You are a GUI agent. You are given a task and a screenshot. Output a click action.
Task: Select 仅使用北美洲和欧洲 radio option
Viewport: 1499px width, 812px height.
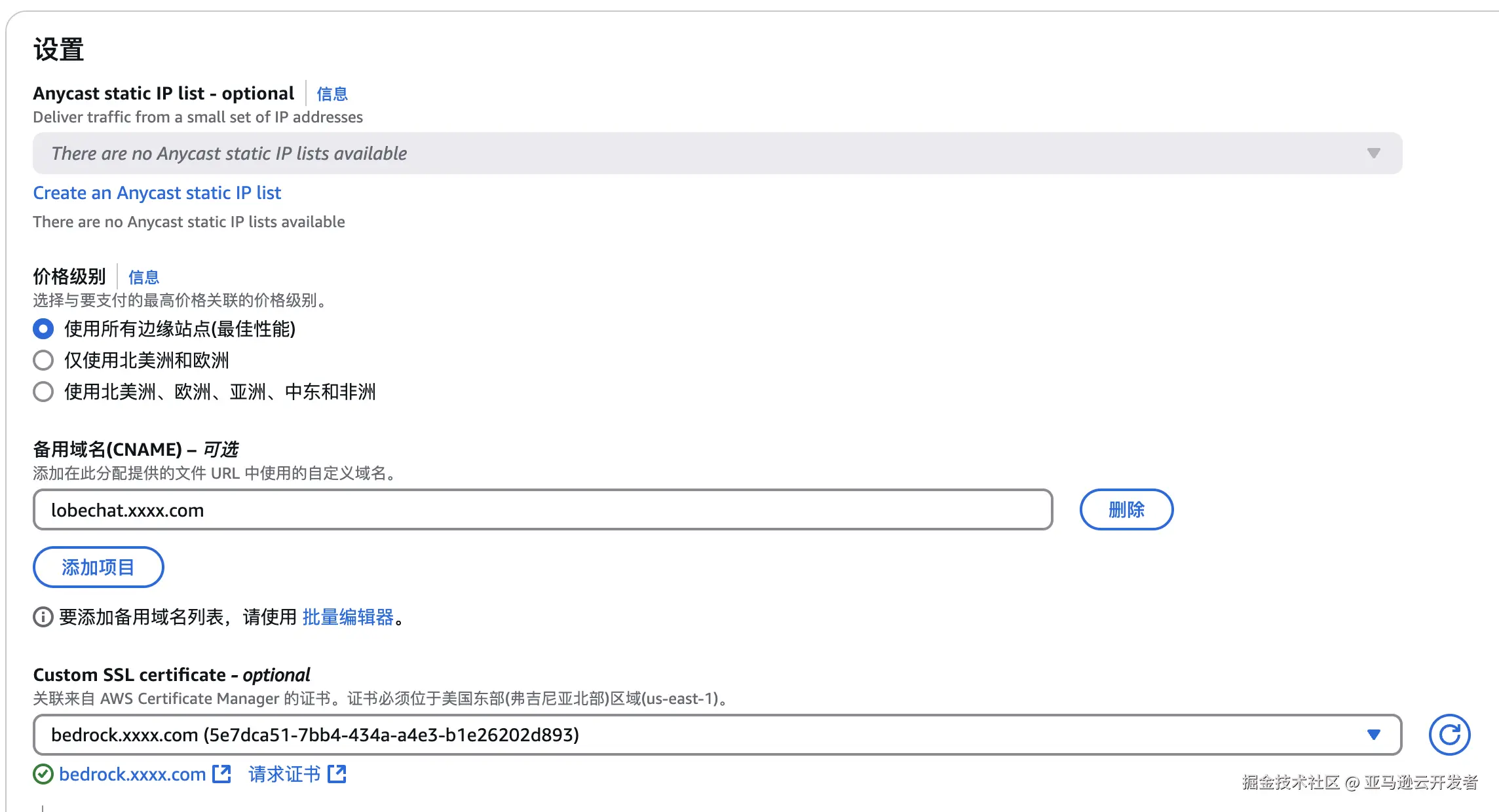(43, 360)
